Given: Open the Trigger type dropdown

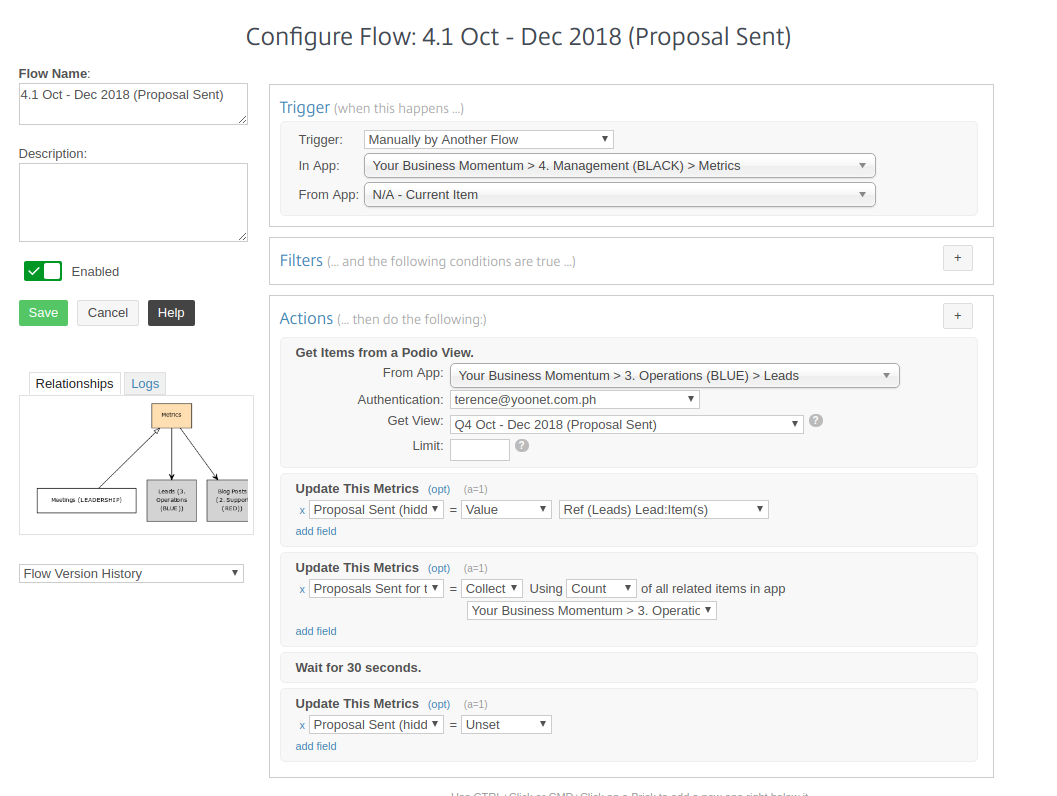Looking at the screenshot, I should (x=488, y=140).
